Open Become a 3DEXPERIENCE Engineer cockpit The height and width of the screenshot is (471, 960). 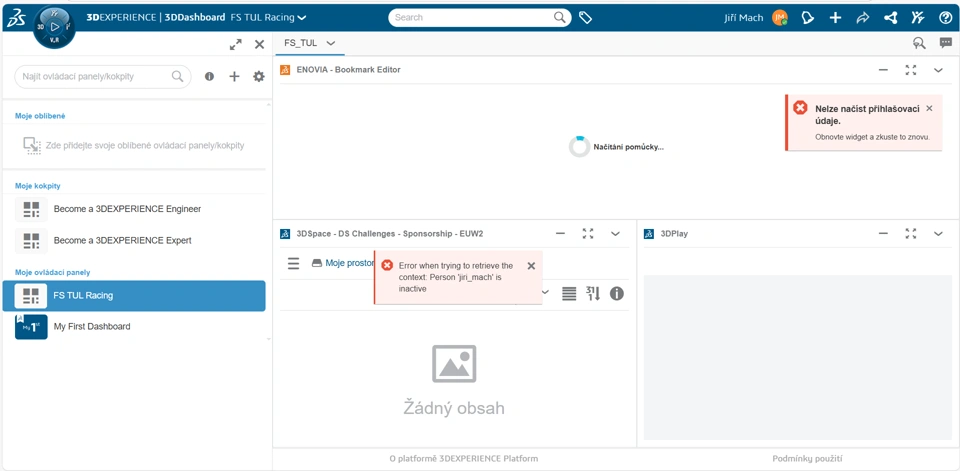point(140,209)
